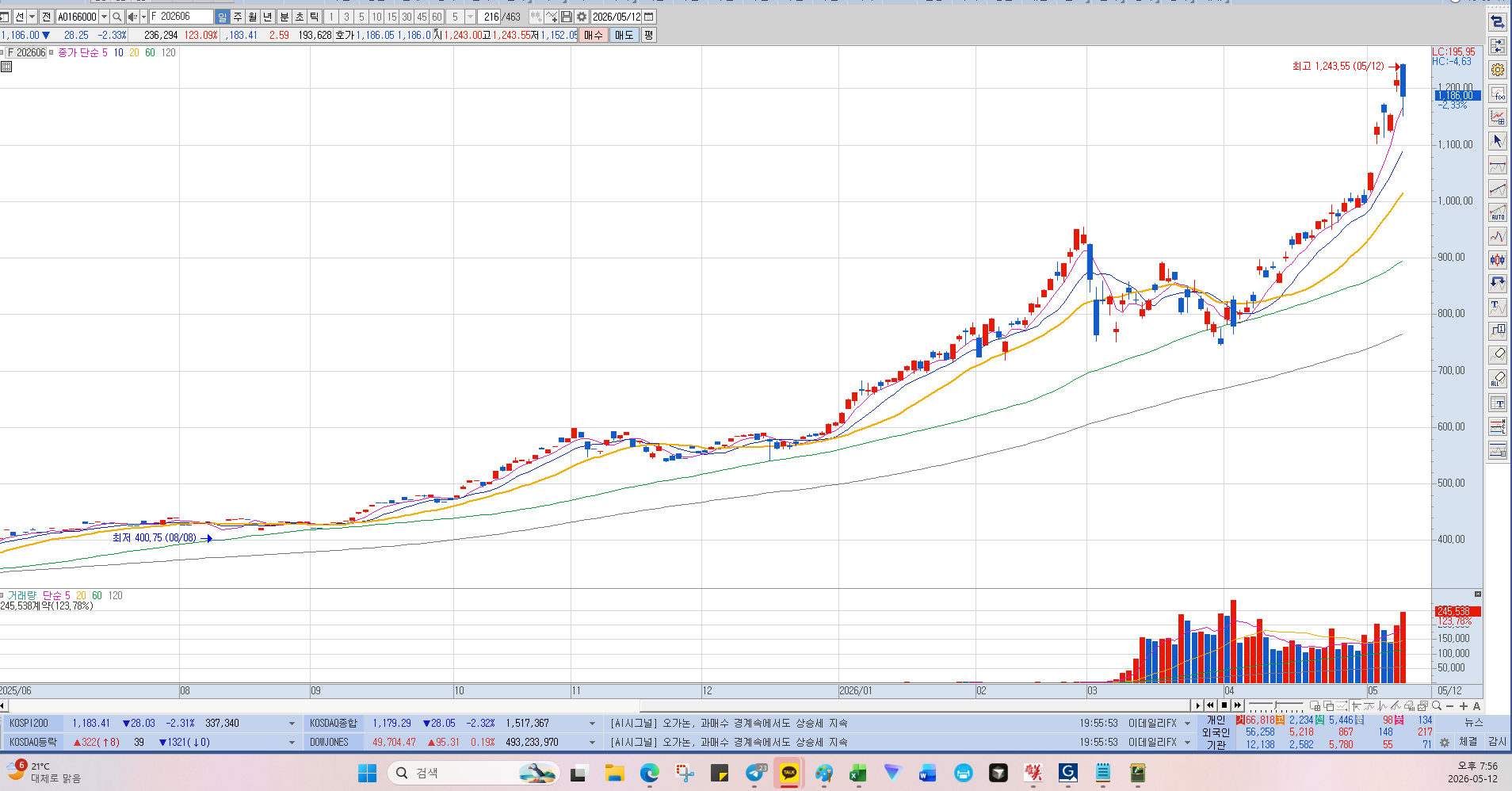This screenshot has height=791, width=1512.
Task: Switch to yearly (년) period
Action: (268, 17)
